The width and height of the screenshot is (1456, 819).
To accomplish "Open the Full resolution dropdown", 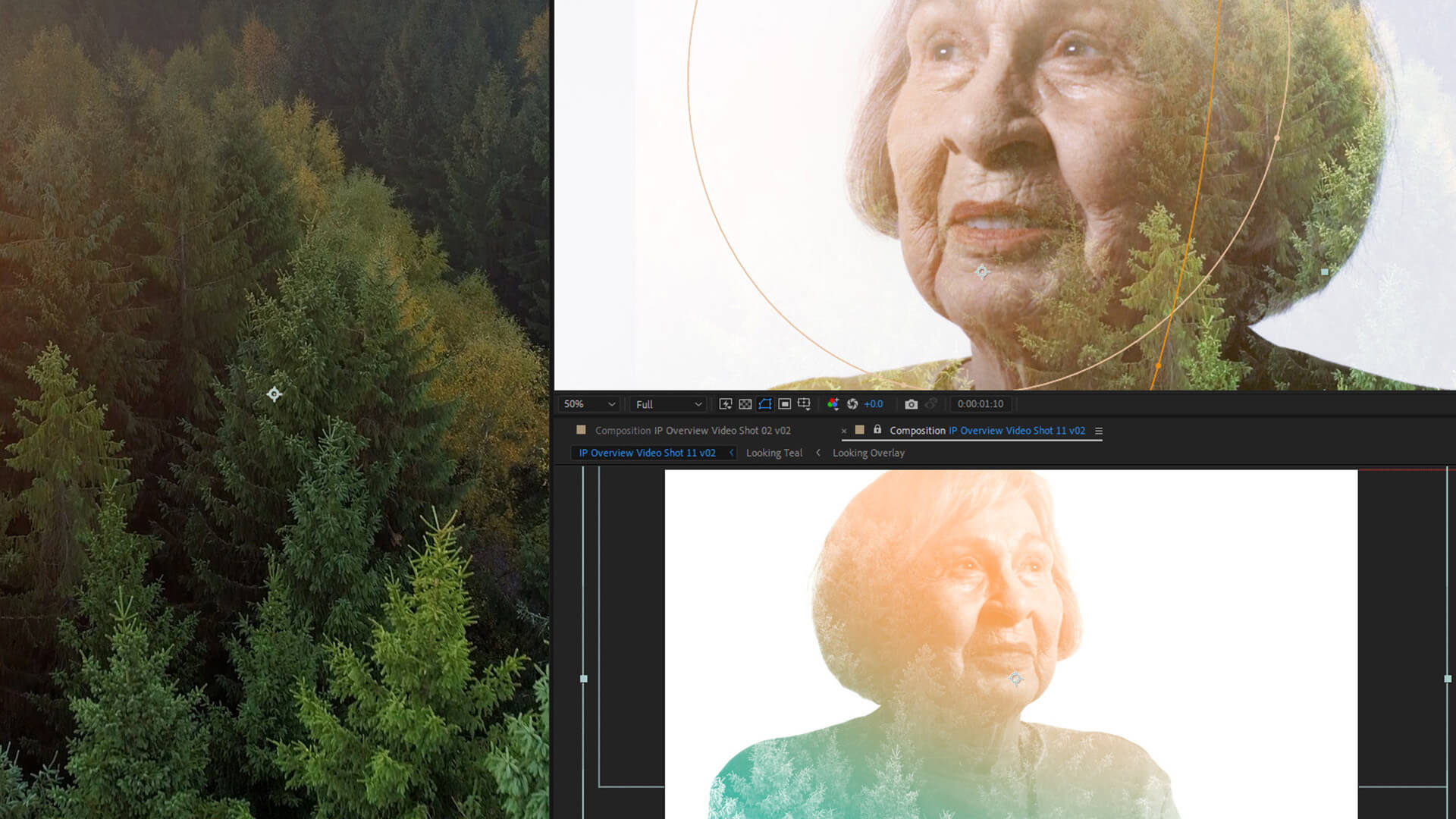I will pyautogui.click(x=667, y=403).
